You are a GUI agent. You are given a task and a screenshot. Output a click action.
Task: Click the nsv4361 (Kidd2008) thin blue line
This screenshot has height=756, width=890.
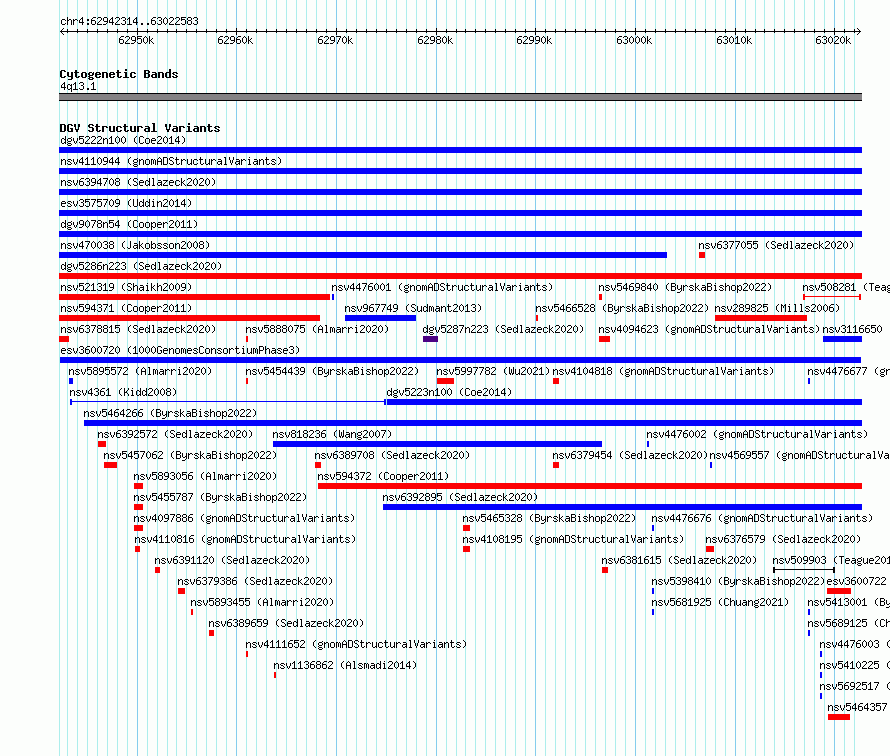pyautogui.click(x=228, y=402)
